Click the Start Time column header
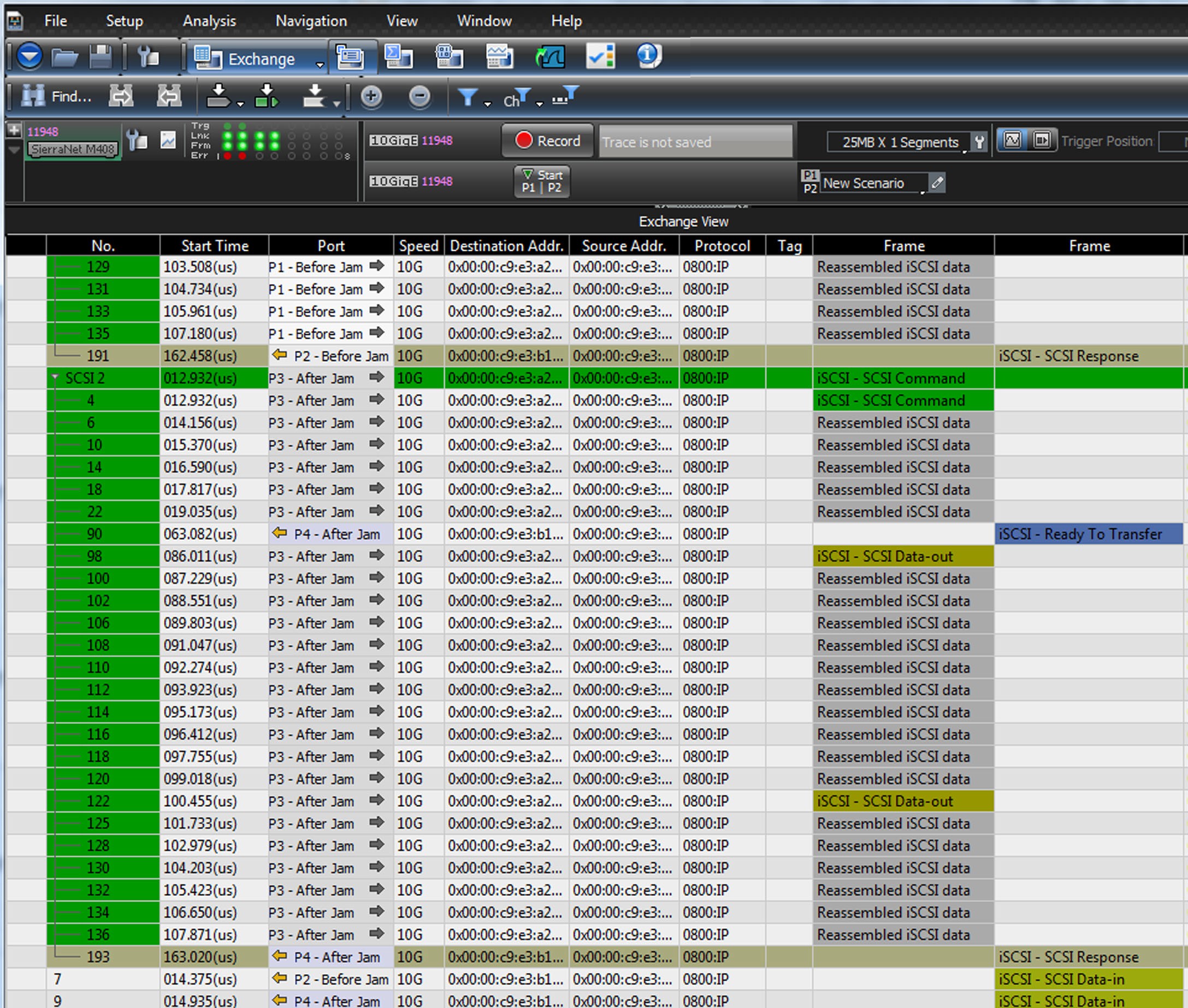 214,246
